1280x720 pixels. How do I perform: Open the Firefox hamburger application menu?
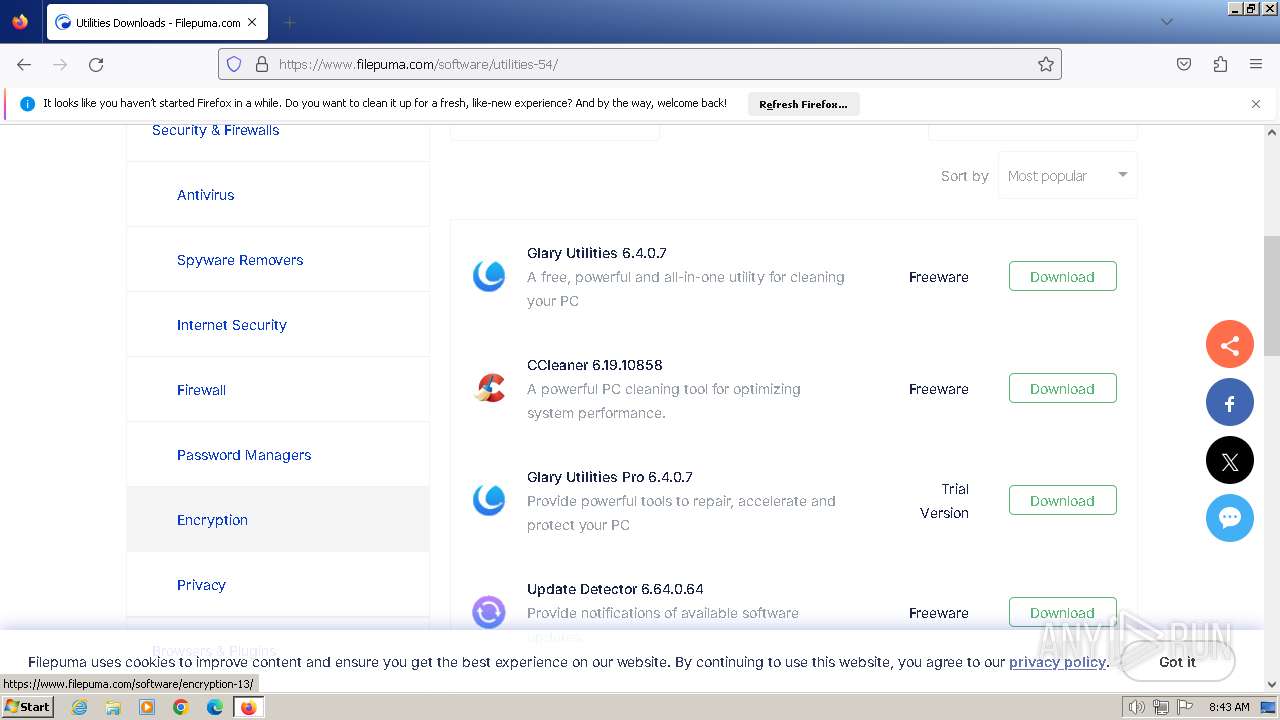(1256, 64)
